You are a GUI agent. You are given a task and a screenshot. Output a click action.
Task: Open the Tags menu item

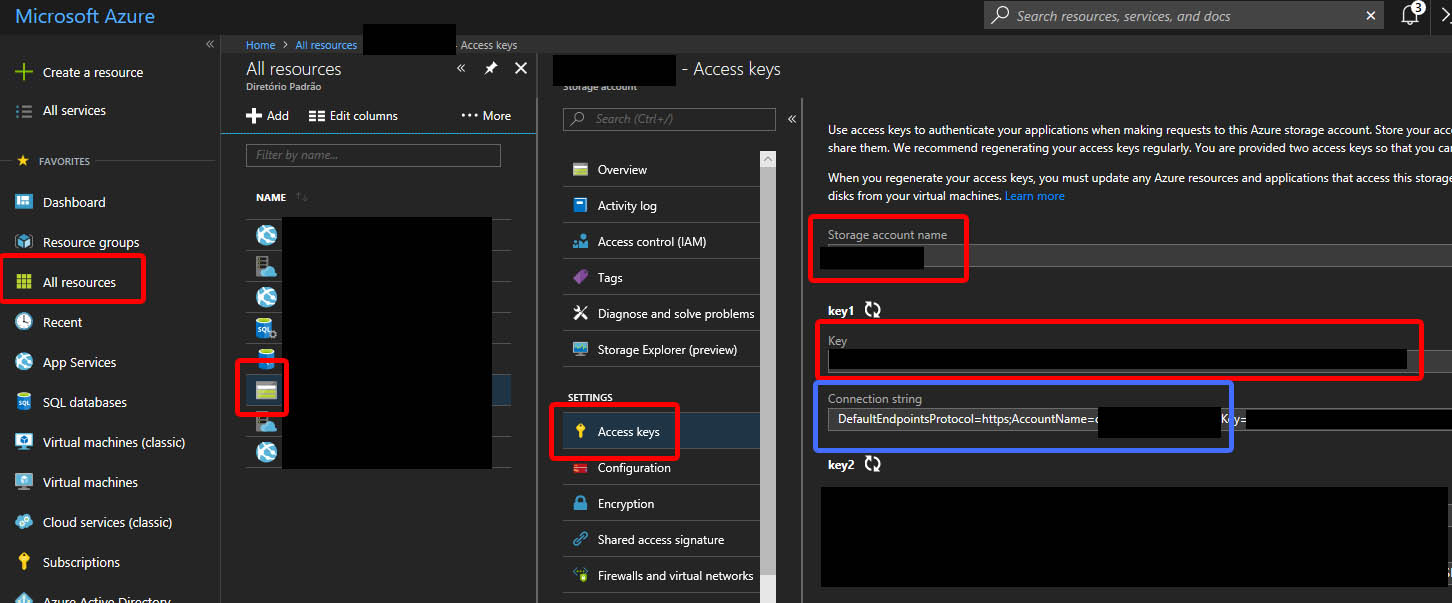coord(660,278)
